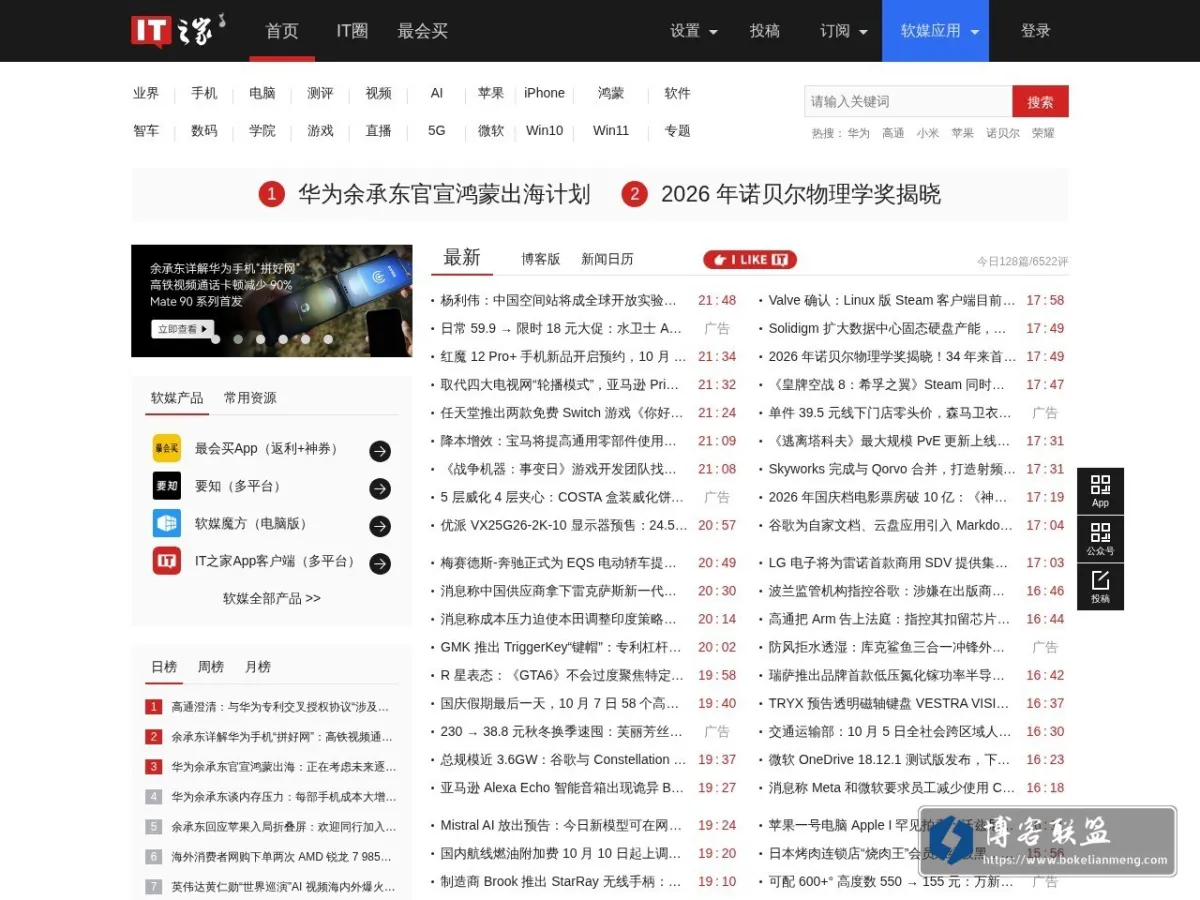Expand the 订阅 dropdown

(844, 31)
